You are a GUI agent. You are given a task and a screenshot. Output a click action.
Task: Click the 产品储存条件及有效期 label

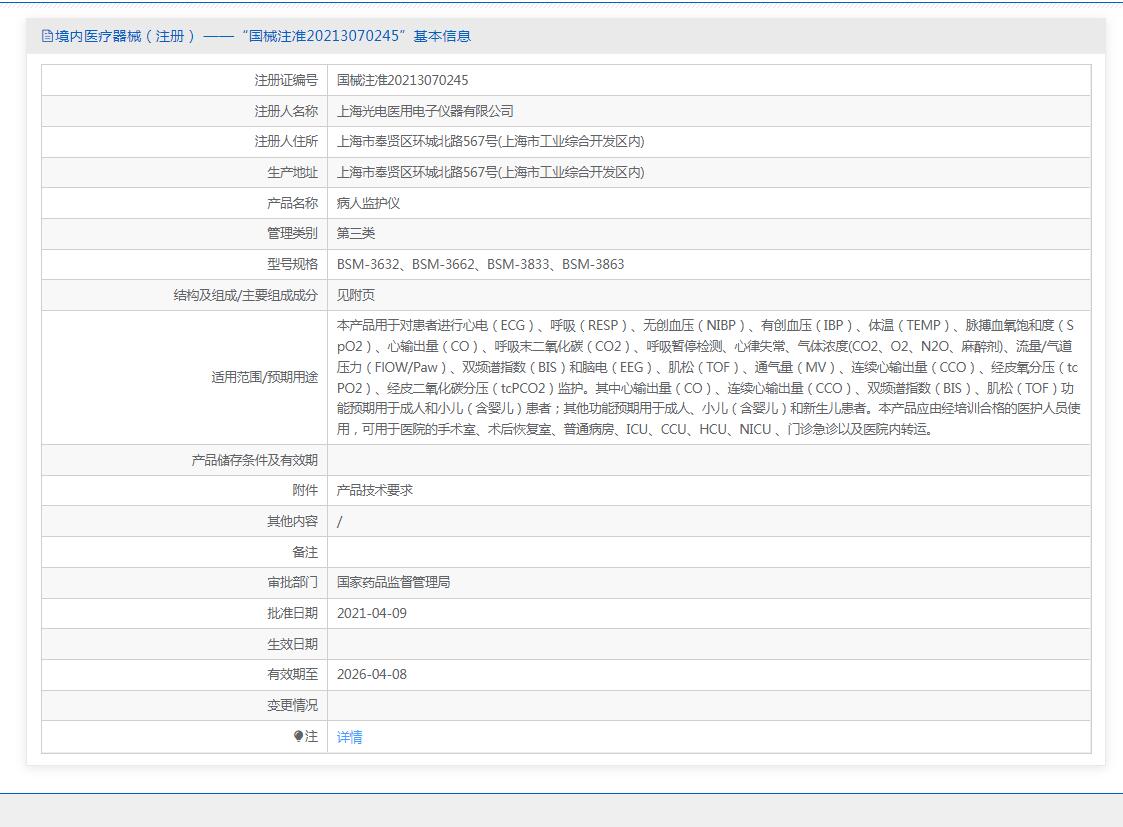pyautogui.click(x=254, y=460)
